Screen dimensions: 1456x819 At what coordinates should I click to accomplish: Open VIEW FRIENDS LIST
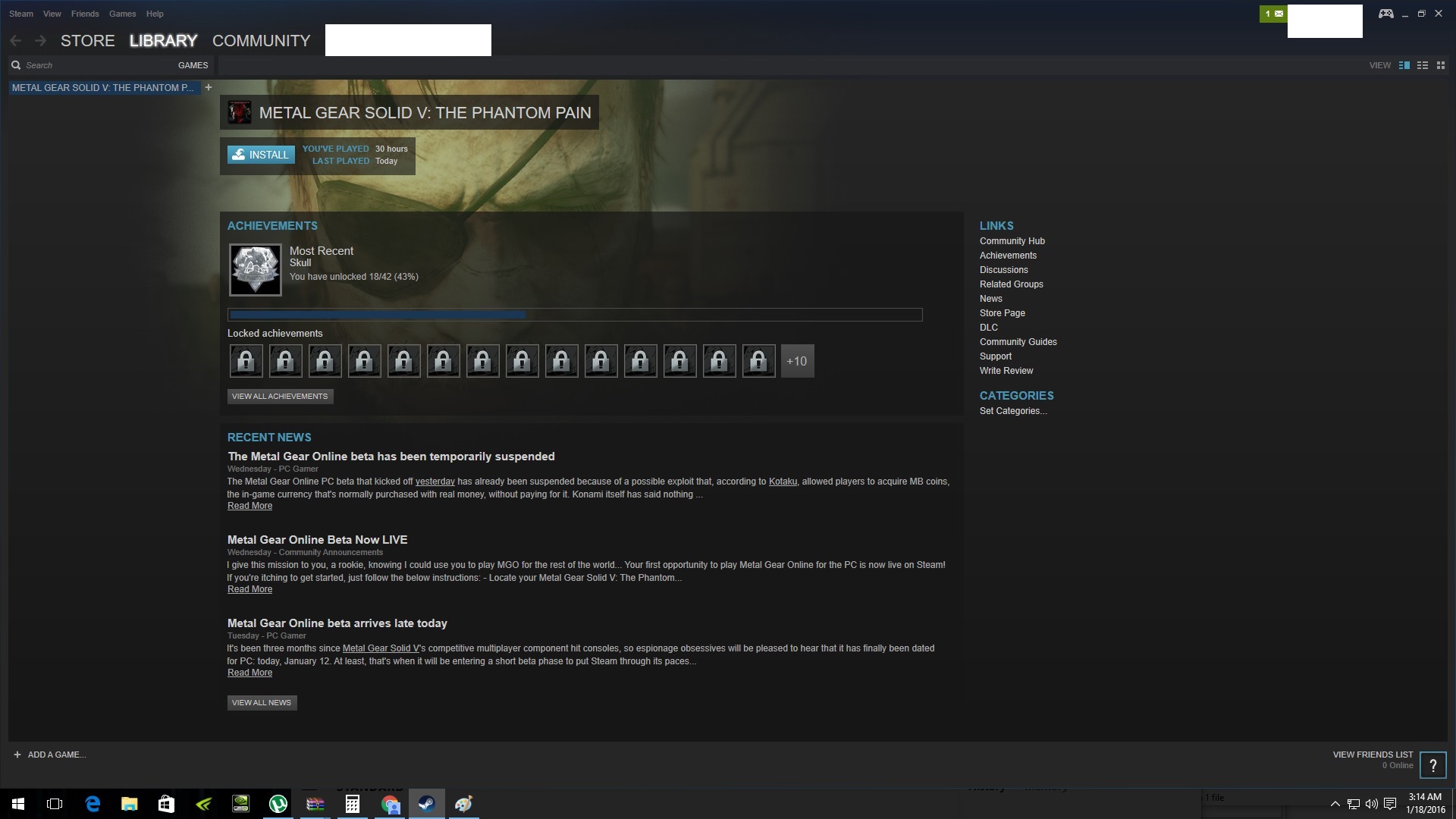(x=1373, y=755)
